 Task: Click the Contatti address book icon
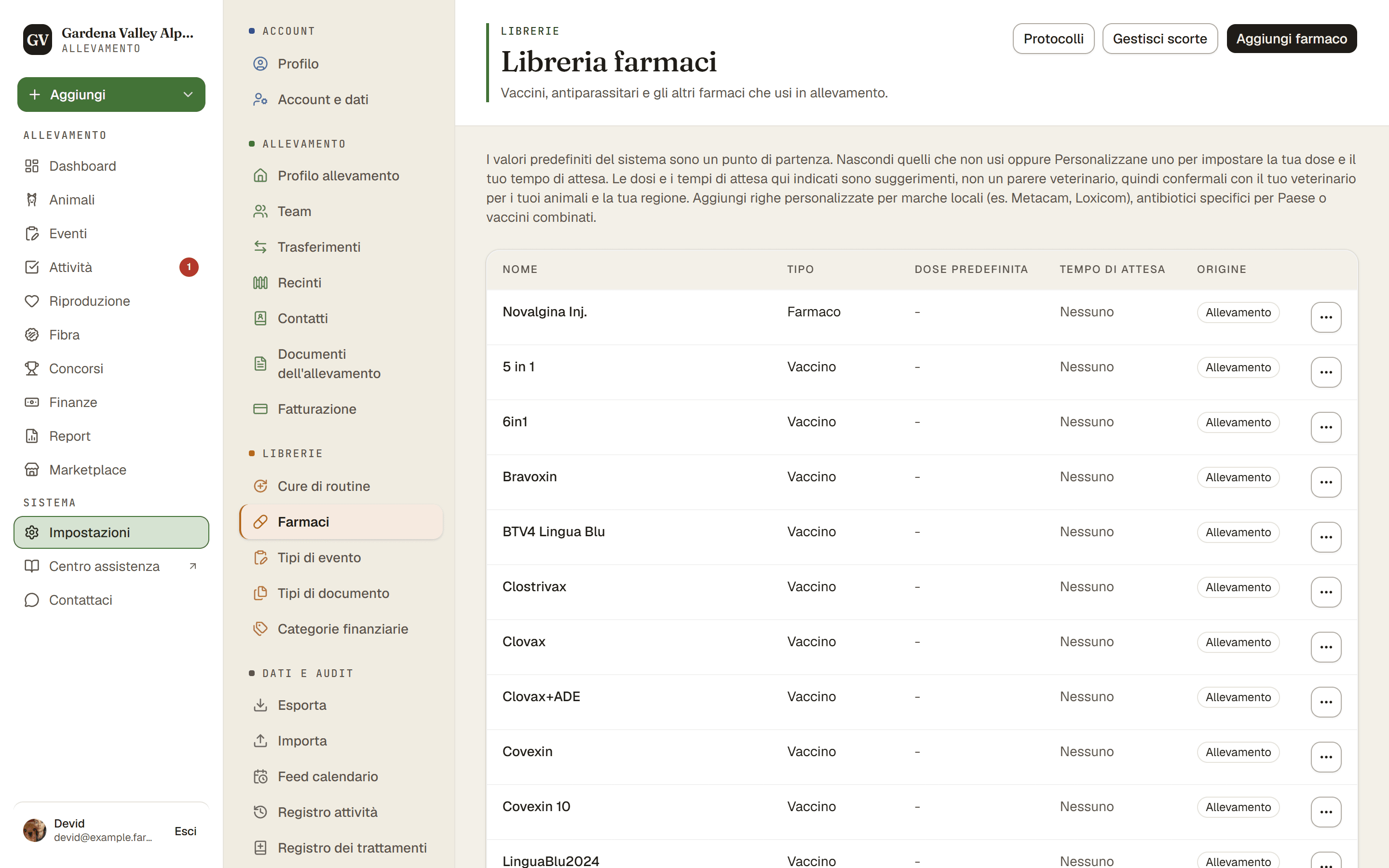pos(260,318)
